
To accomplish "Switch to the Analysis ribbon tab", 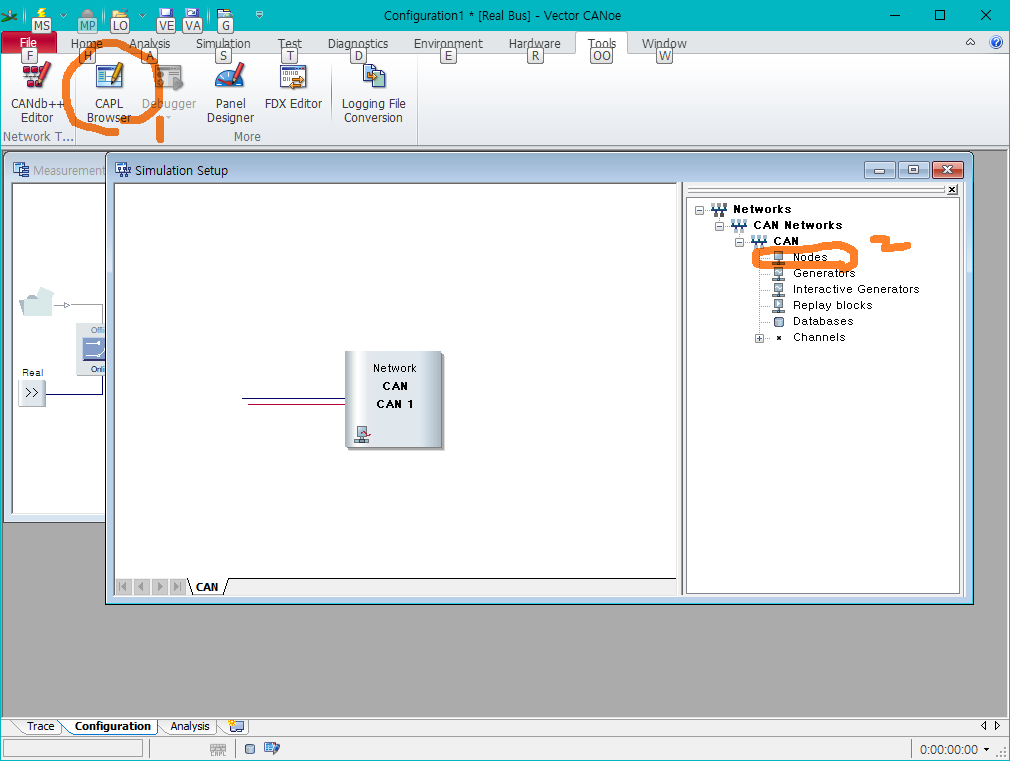I will [x=149, y=43].
